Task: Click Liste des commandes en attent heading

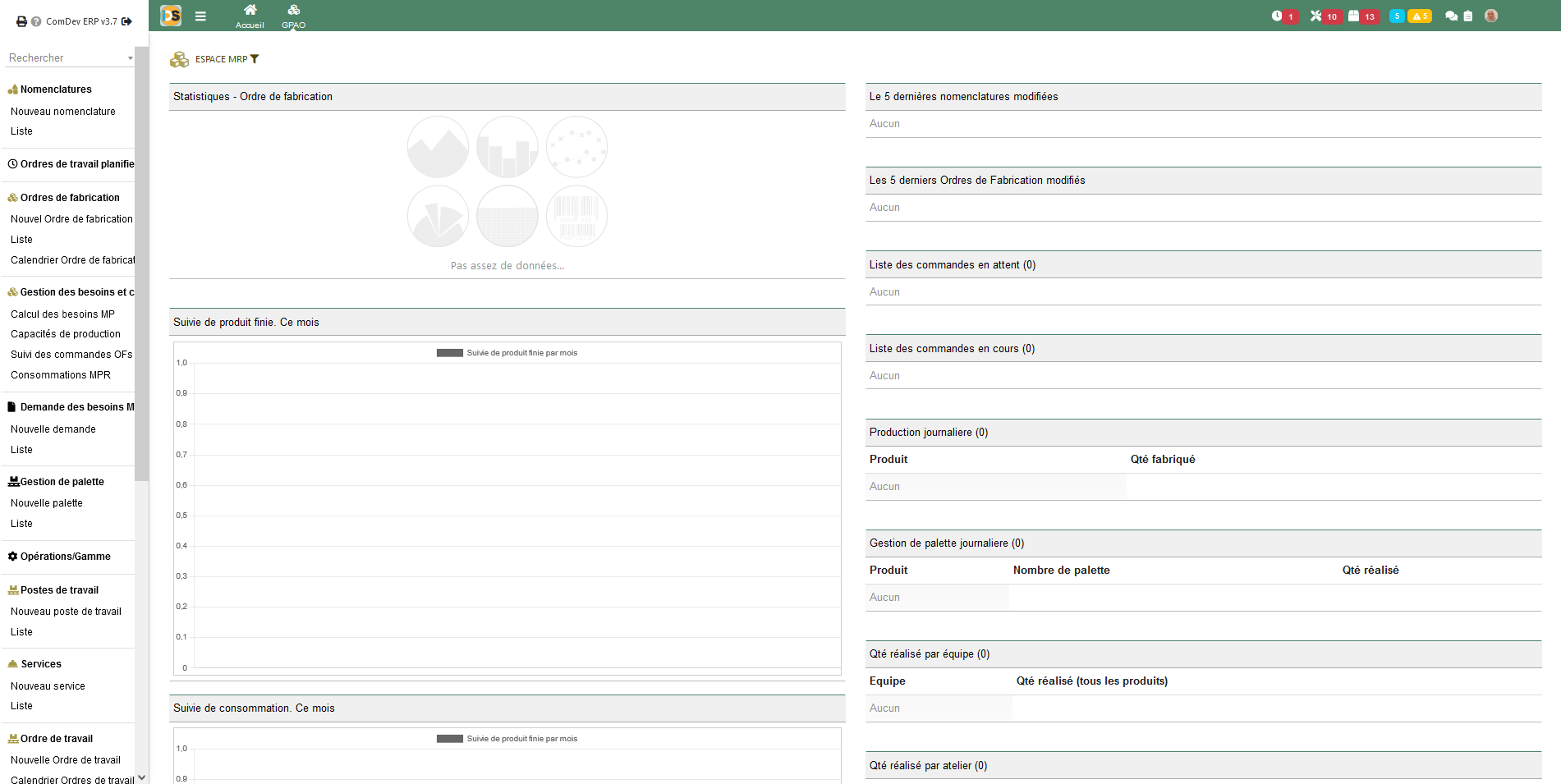Action: click(x=953, y=265)
